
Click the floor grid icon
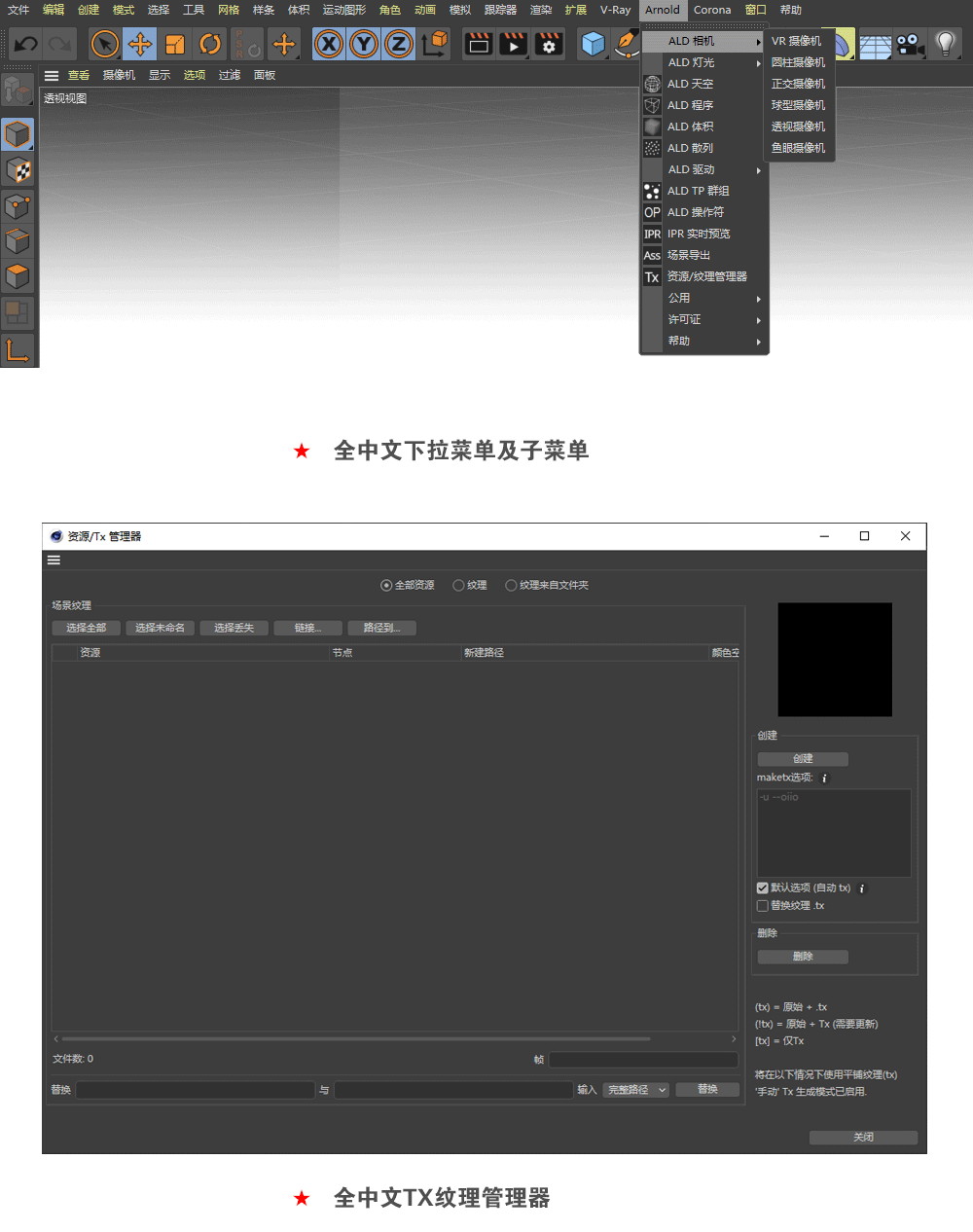875,45
